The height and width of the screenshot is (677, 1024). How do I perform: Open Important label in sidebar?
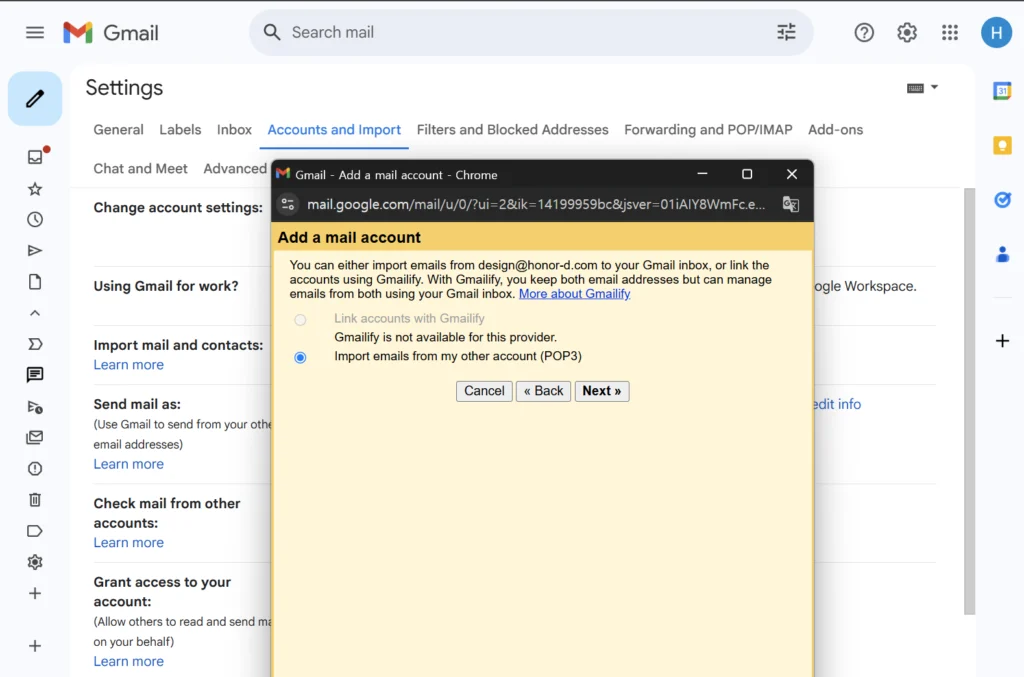(x=35, y=344)
